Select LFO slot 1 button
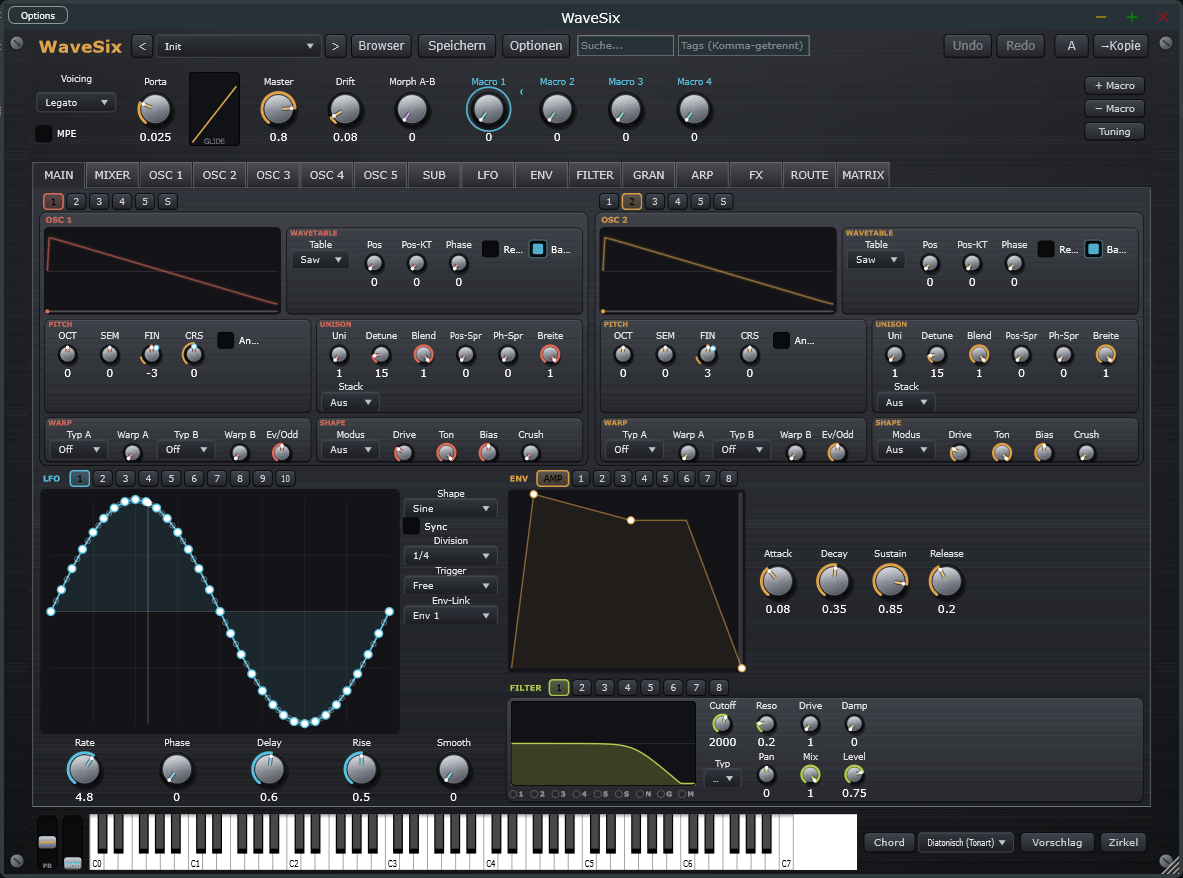 pos(79,478)
